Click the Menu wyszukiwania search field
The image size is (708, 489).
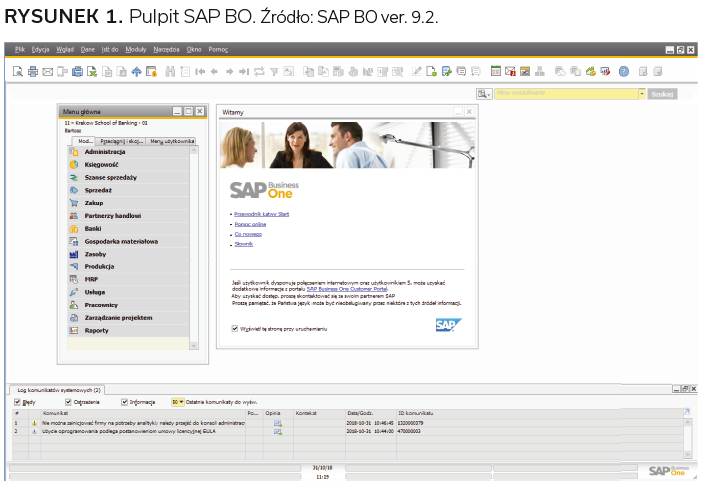pos(566,93)
